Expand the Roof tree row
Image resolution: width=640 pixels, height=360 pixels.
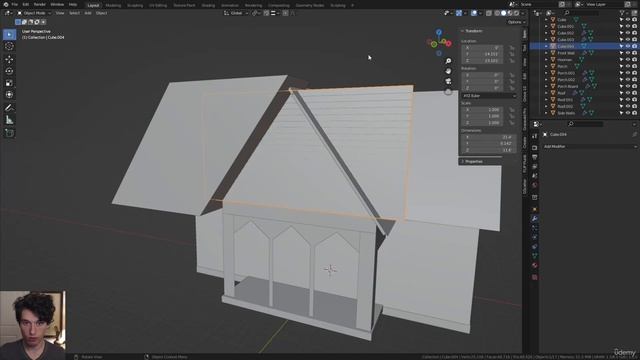(546, 93)
